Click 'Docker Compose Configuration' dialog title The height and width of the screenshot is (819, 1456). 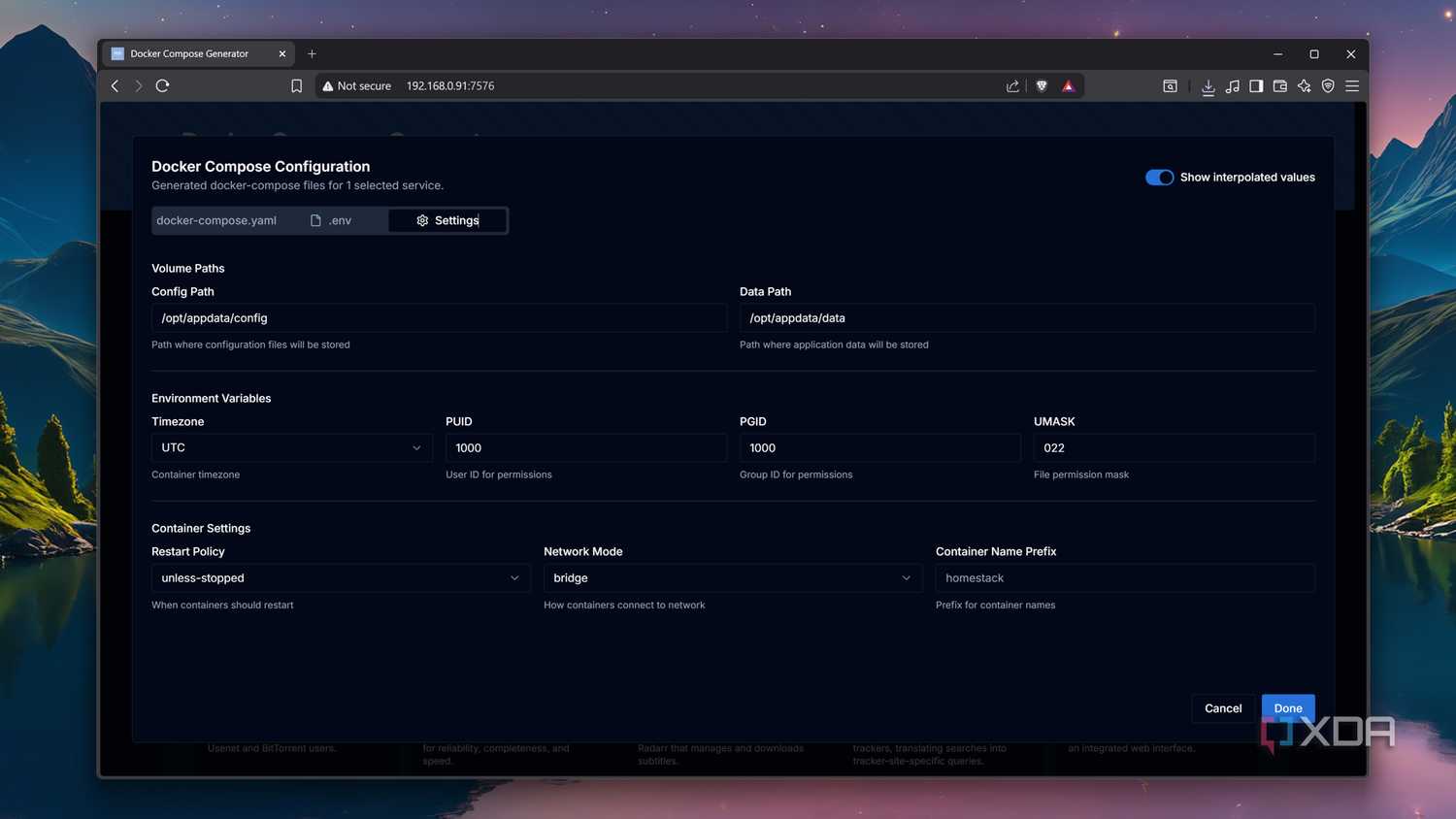260,166
